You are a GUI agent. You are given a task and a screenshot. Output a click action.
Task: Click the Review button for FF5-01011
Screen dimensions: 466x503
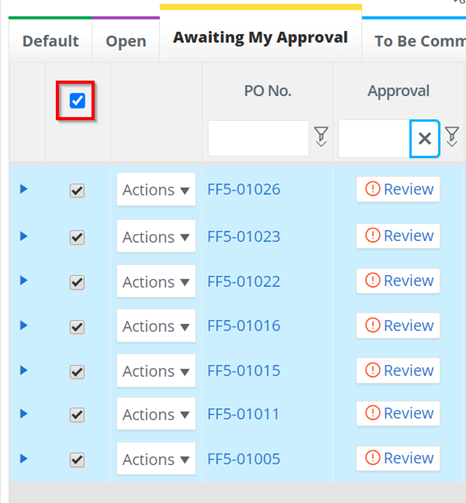pyautogui.click(x=398, y=413)
